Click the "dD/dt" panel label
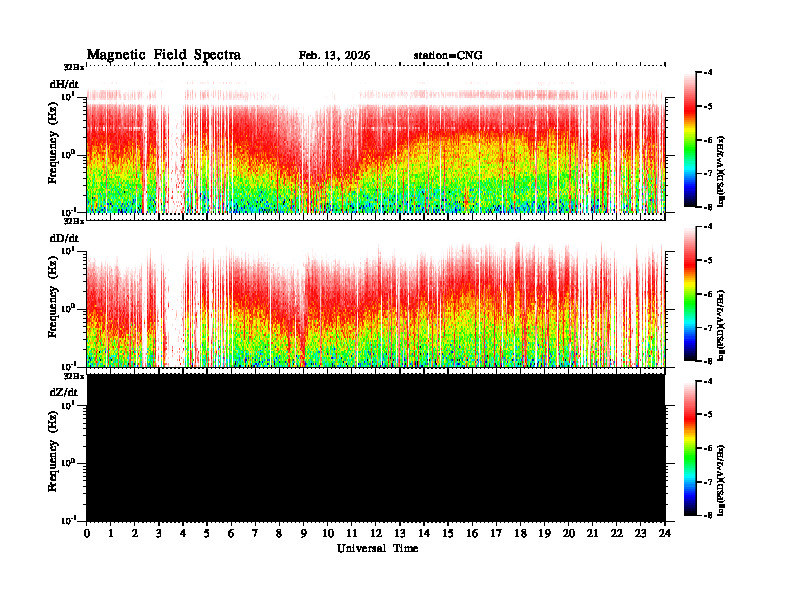The width and height of the screenshot is (792, 612). tap(64, 238)
